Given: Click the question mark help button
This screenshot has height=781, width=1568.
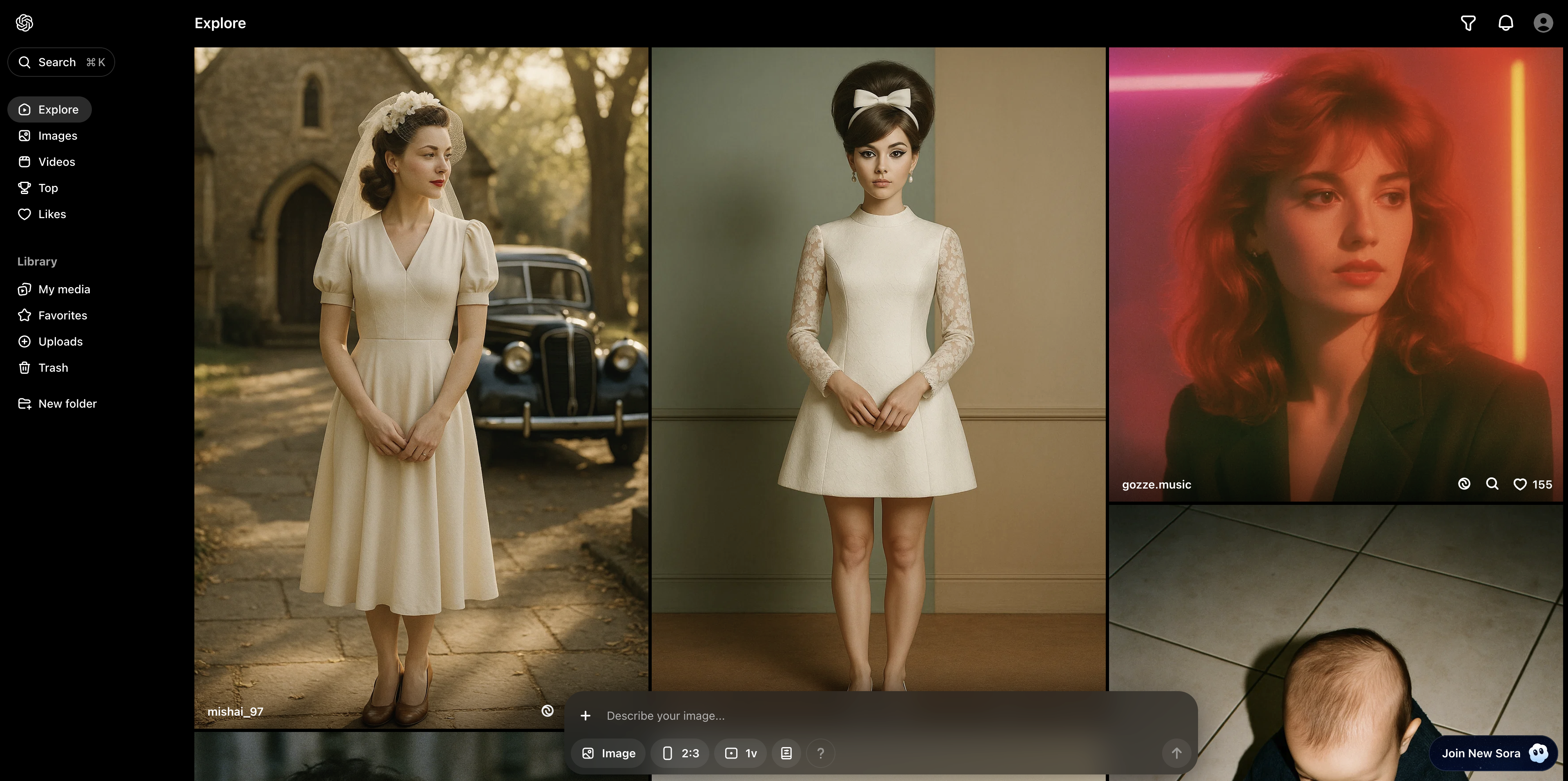Looking at the screenshot, I should click(x=820, y=754).
